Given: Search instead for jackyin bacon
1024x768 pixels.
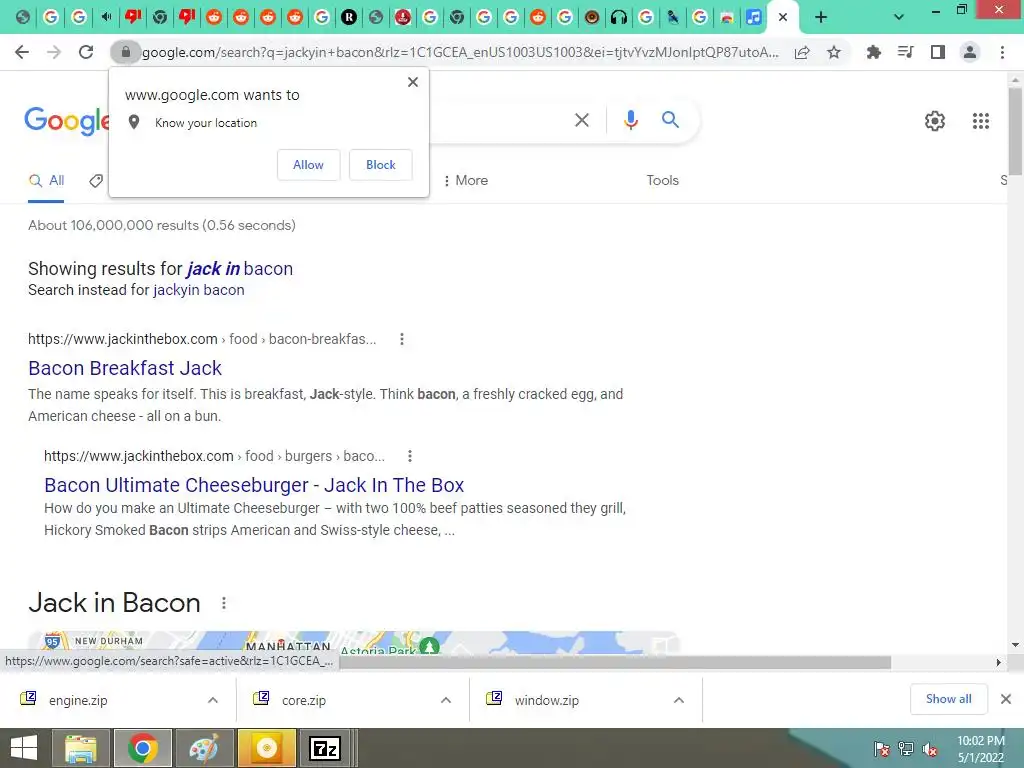Looking at the screenshot, I should (x=199, y=291).
